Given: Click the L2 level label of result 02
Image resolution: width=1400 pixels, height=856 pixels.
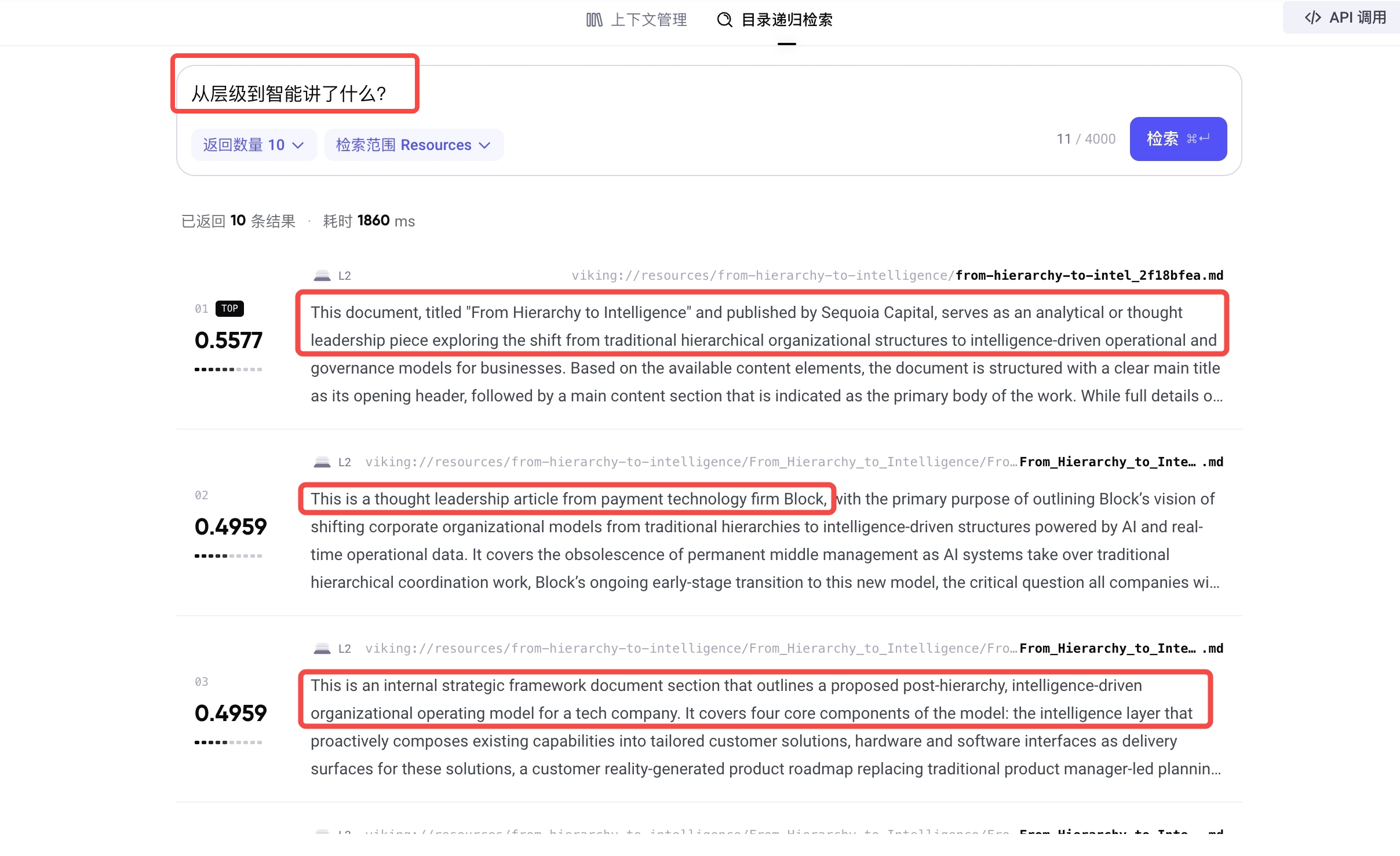Looking at the screenshot, I should tap(345, 462).
